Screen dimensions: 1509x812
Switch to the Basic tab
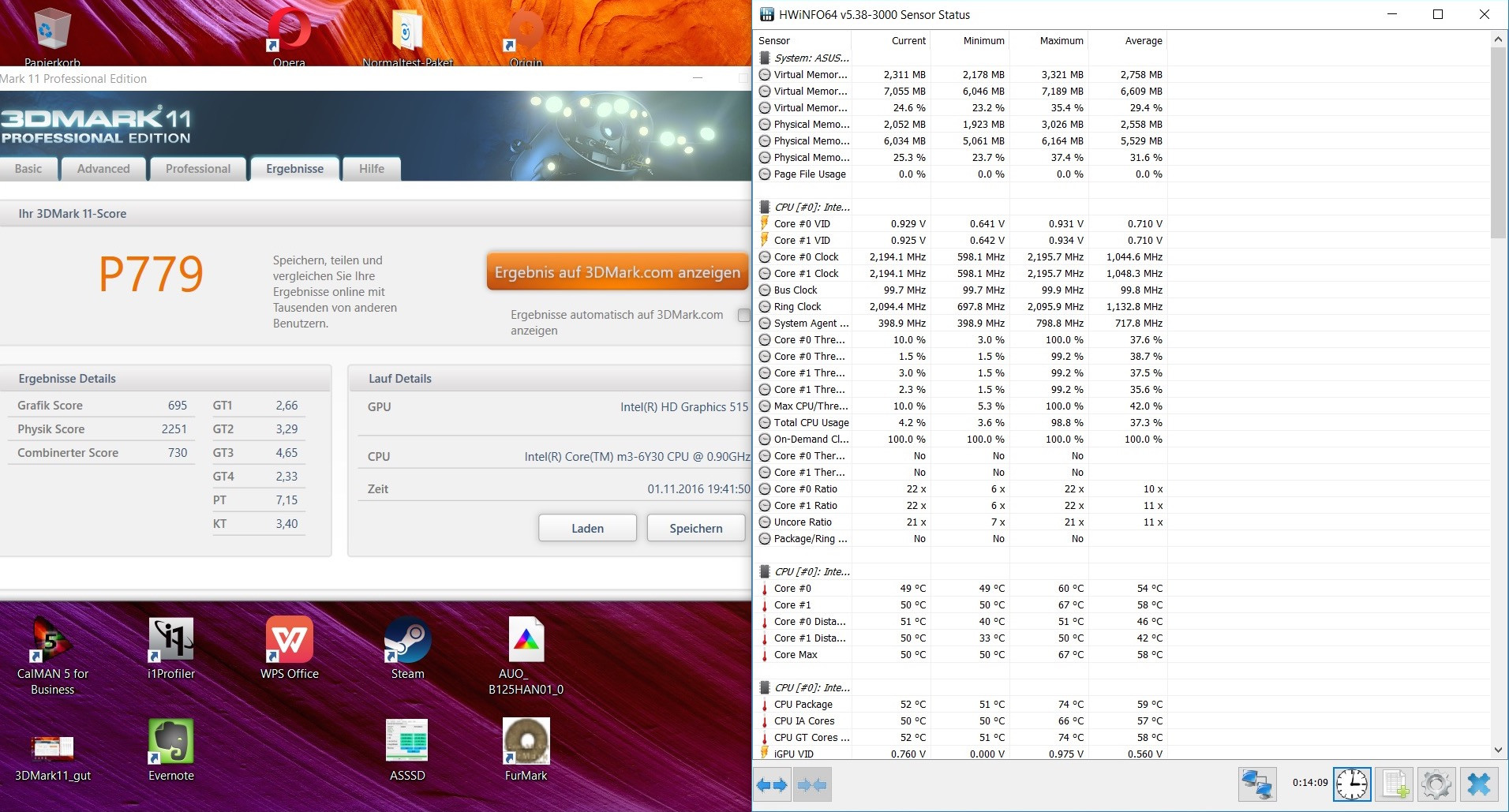[28, 169]
